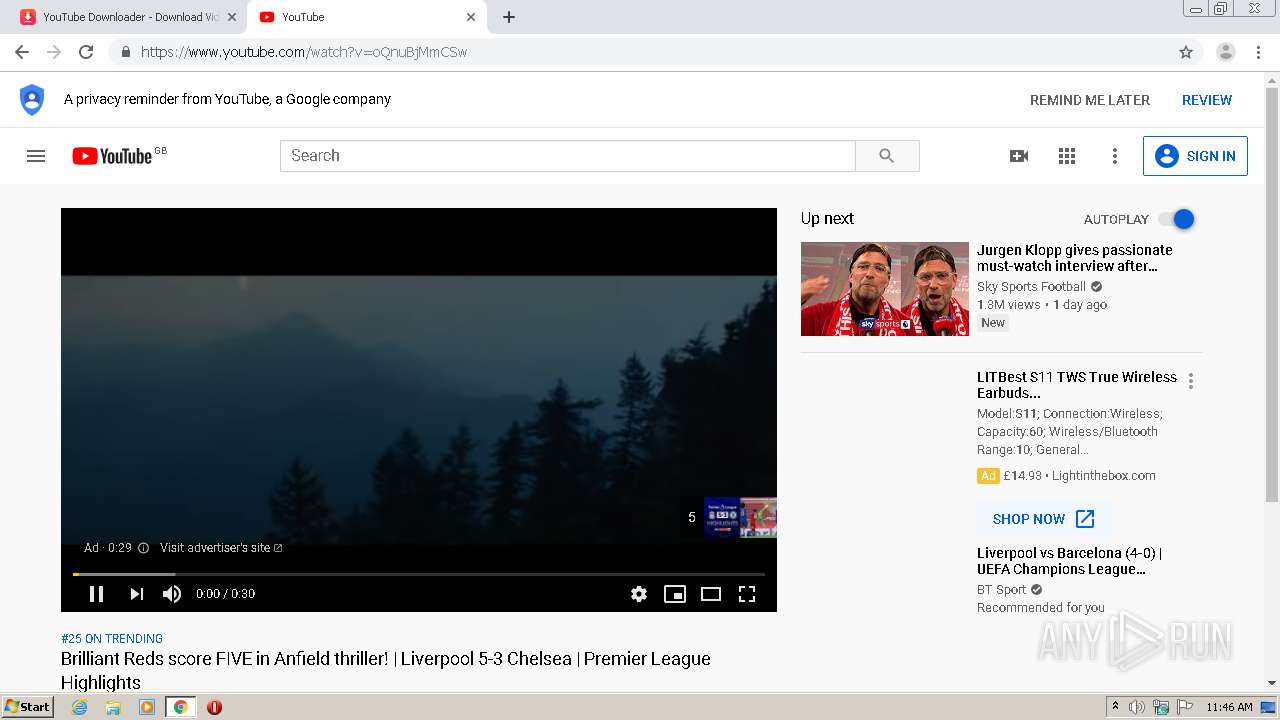Open create video camera icon
The image size is (1280, 720).
coord(1019,156)
